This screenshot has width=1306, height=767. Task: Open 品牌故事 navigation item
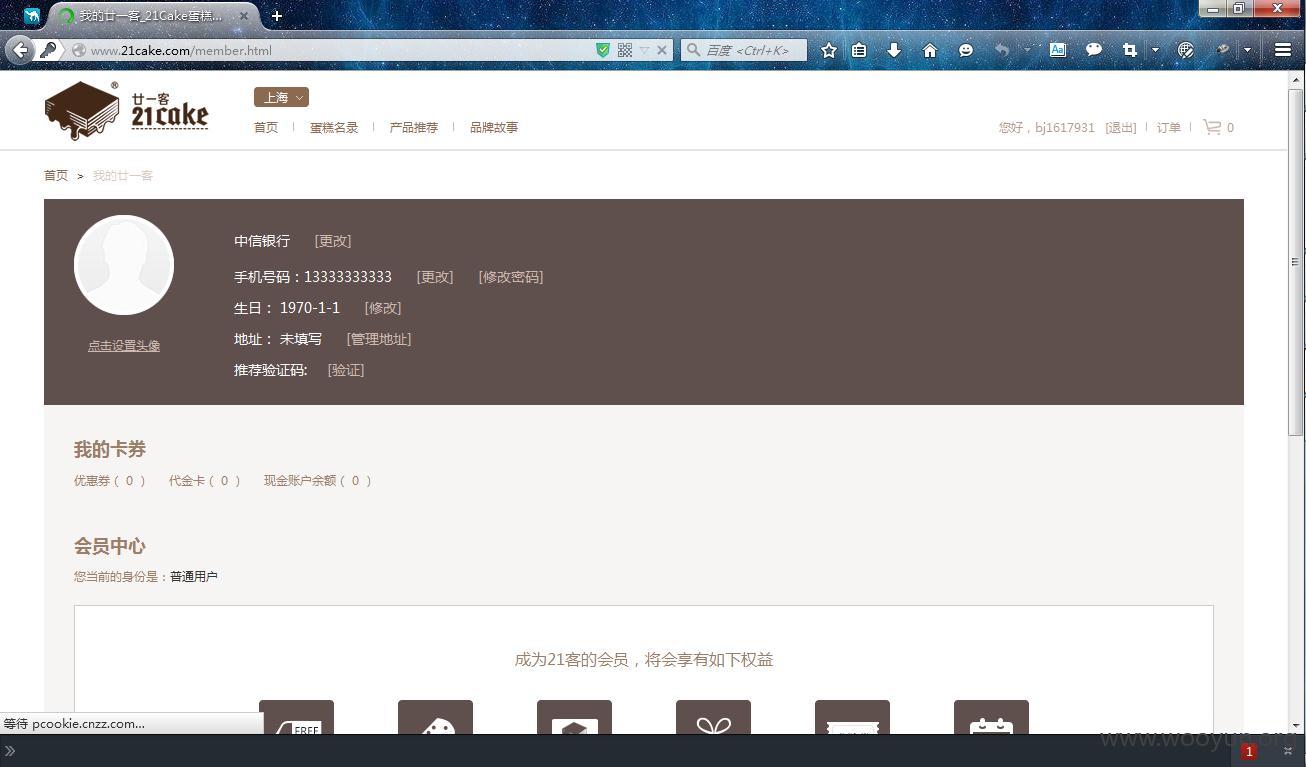click(x=494, y=127)
